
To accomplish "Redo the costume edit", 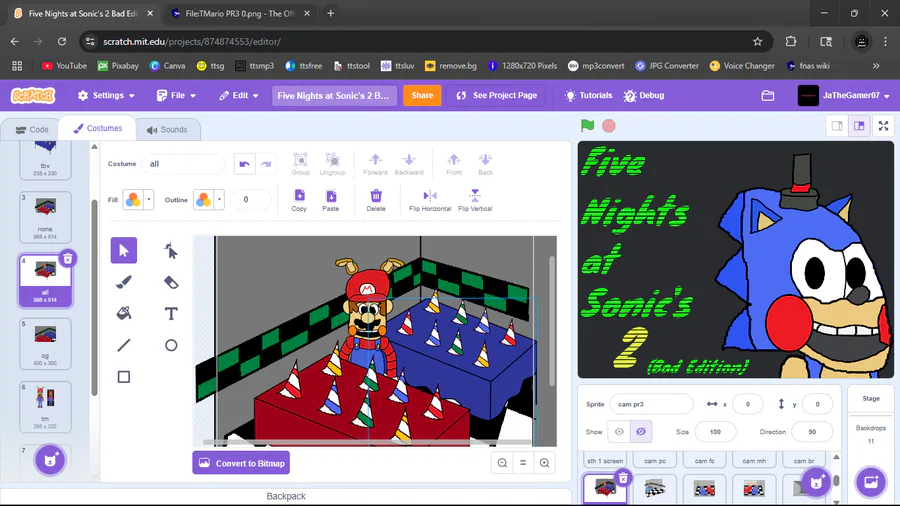I will click(x=266, y=164).
